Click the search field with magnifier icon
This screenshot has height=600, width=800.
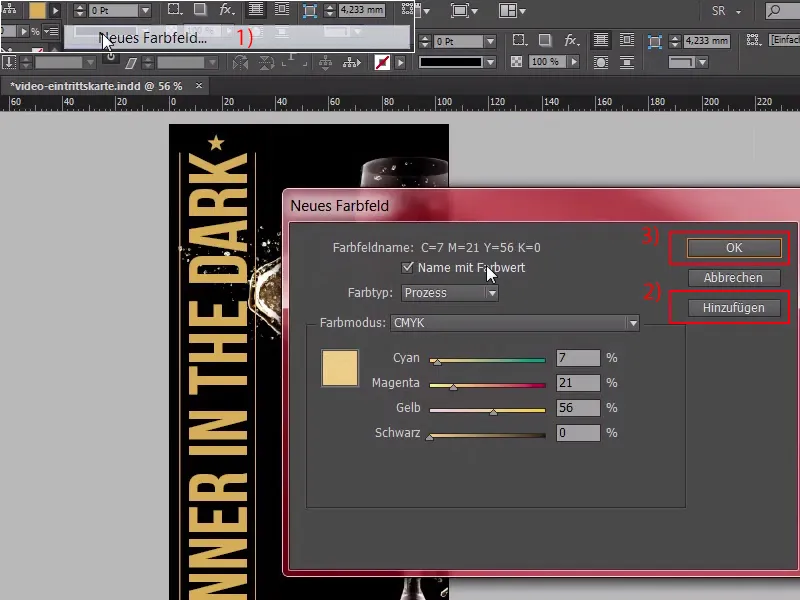coord(783,11)
